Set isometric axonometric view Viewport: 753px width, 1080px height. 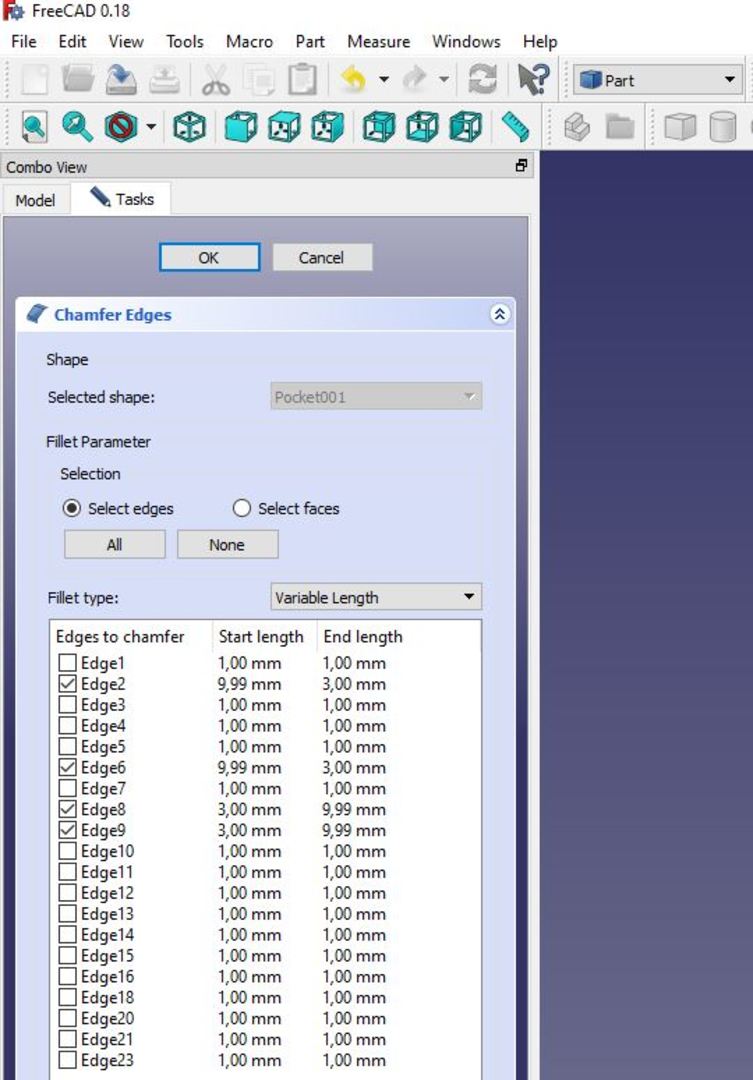(189, 127)
